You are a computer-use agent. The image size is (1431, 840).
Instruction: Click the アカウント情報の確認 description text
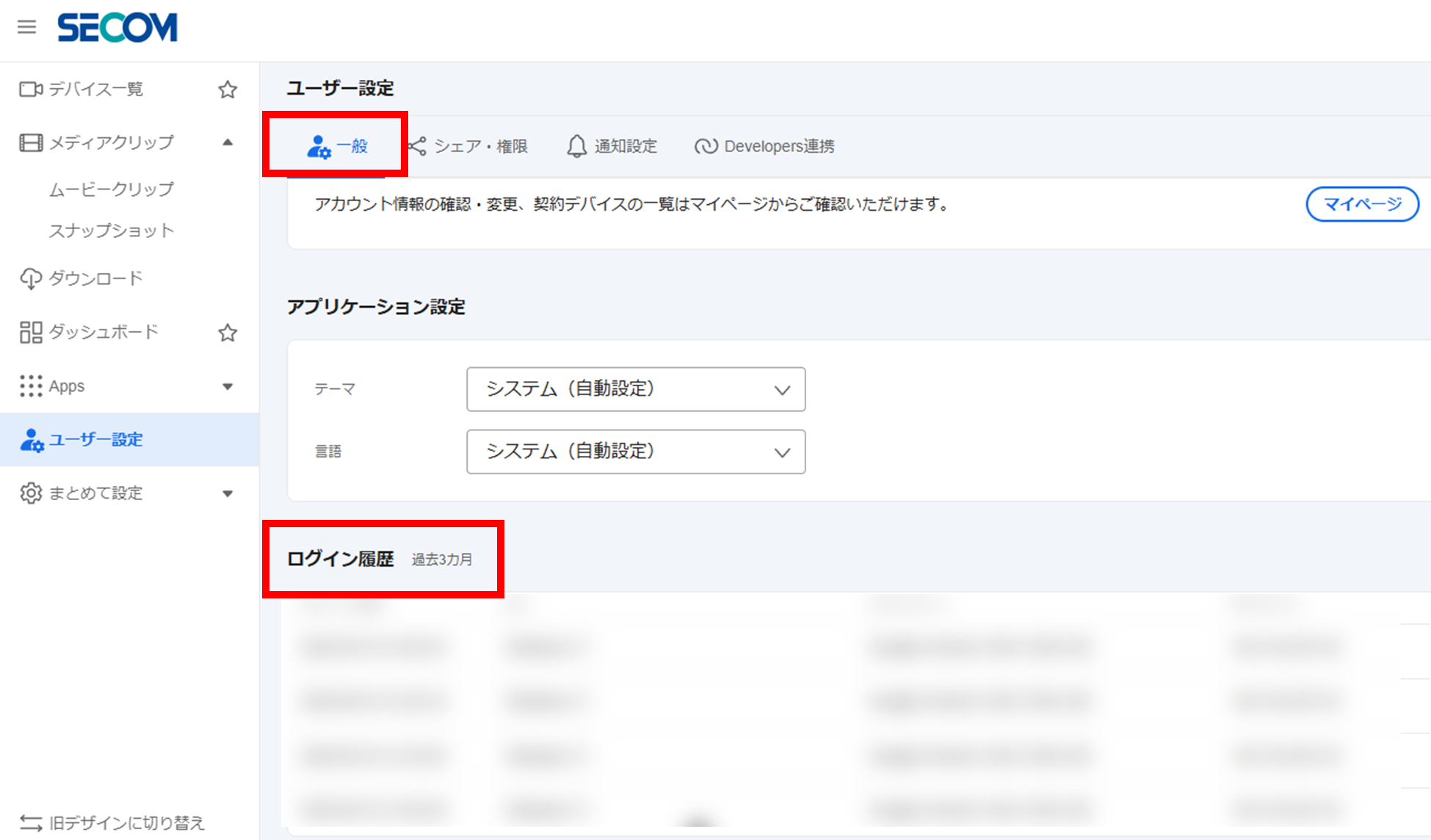[x=631, y=204]
